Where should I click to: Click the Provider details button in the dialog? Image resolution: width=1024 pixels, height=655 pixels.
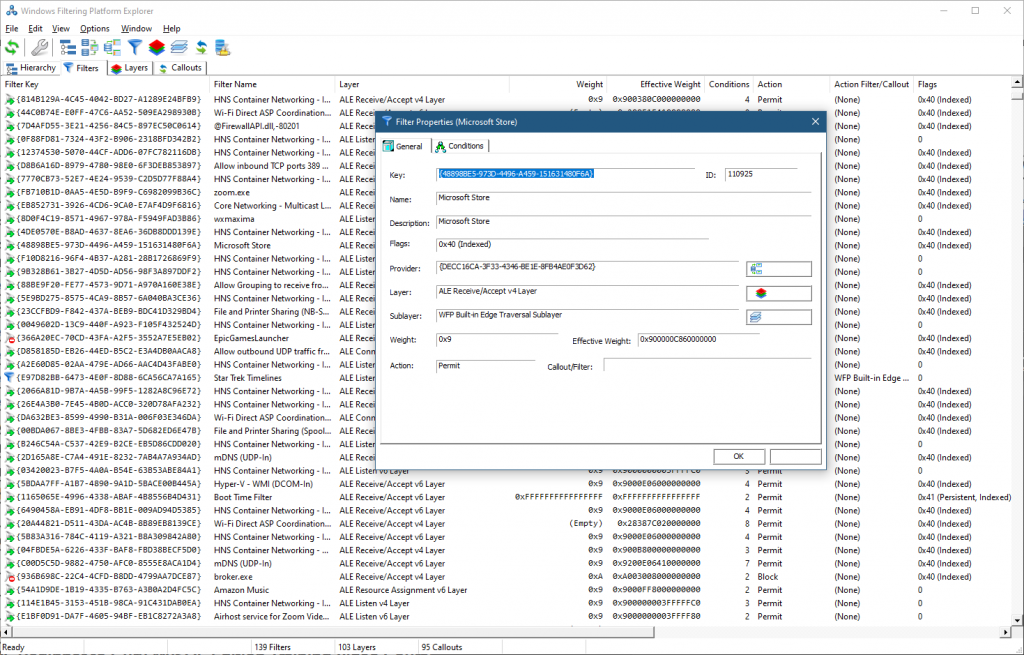778,269
